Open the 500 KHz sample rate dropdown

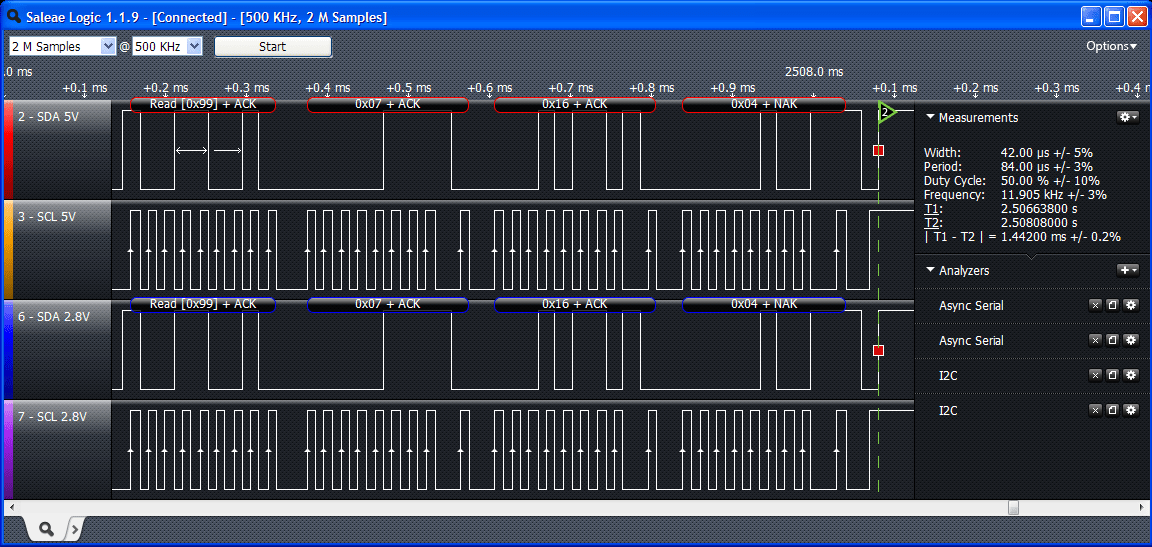click(168, 46)
